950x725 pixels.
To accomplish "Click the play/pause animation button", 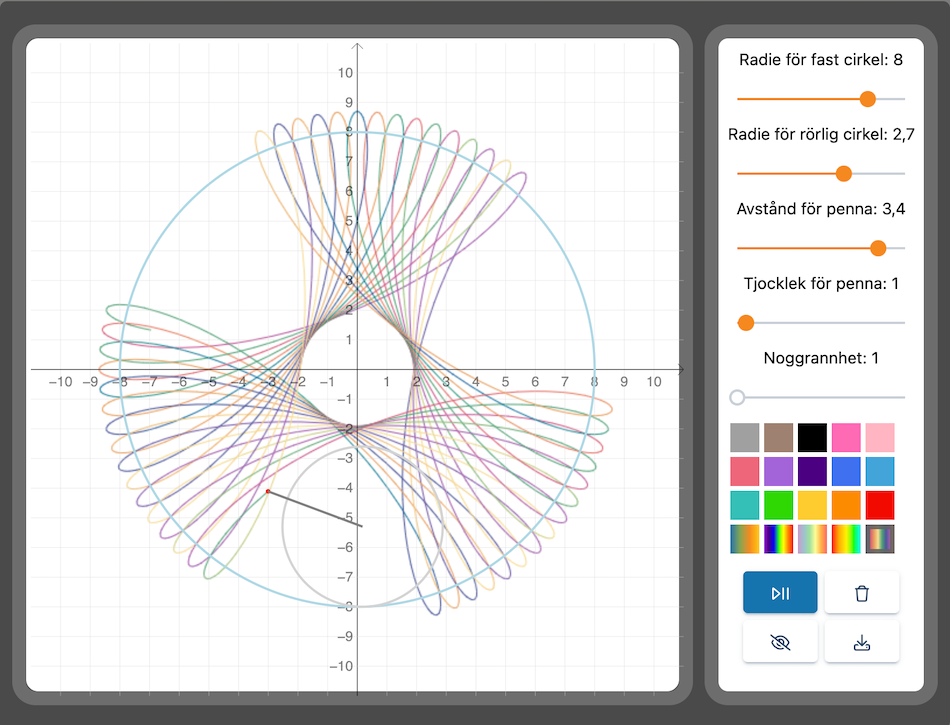I will [x=780, y=592].
